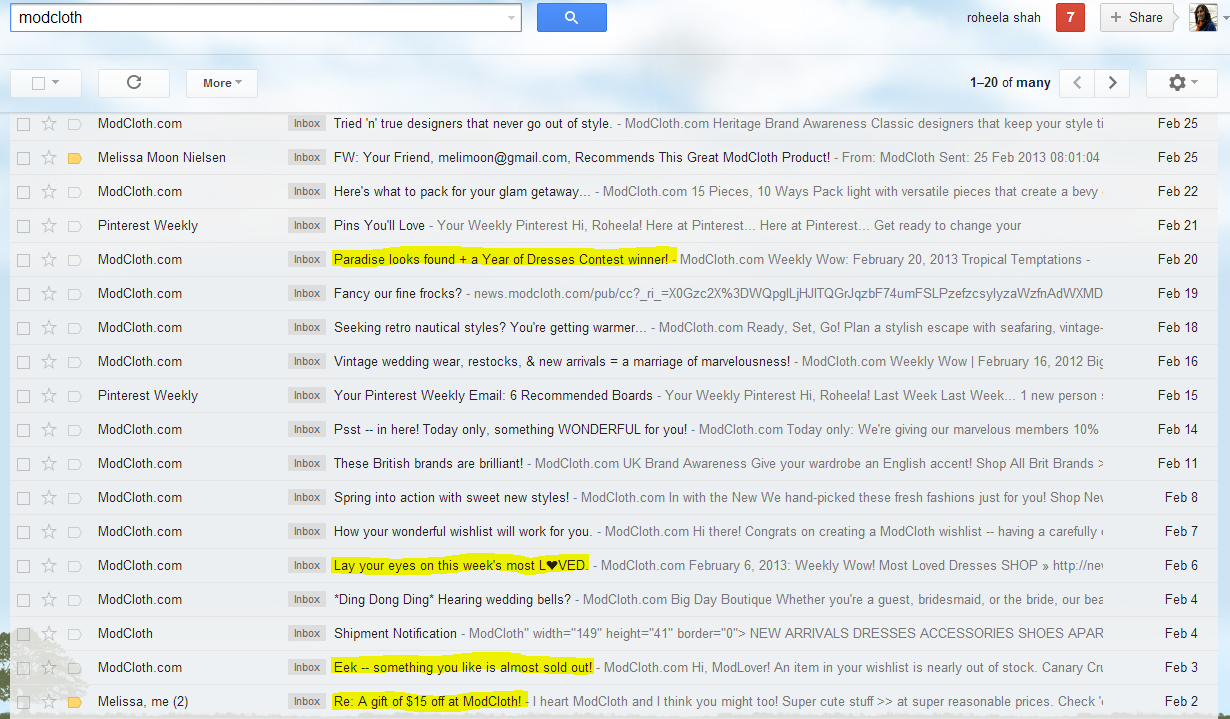This screenshot has width=1230, height=719.
Task: Star the Fancy our fine frocks email
Action: (48, 293)
